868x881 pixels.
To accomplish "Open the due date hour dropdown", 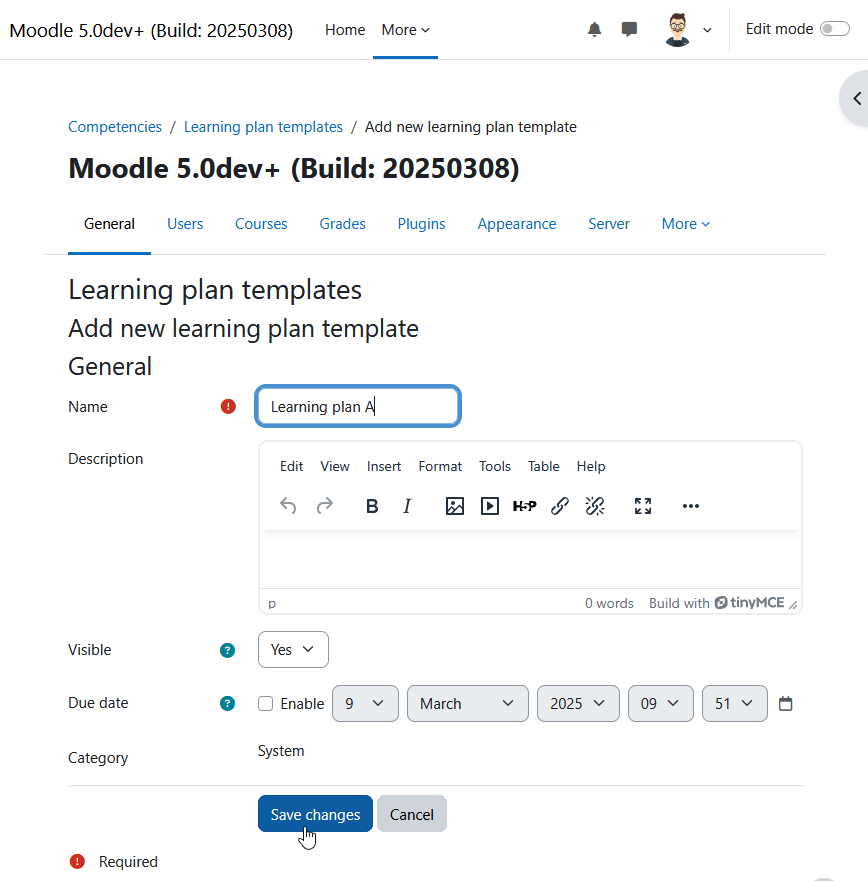I will pos(661,703).
